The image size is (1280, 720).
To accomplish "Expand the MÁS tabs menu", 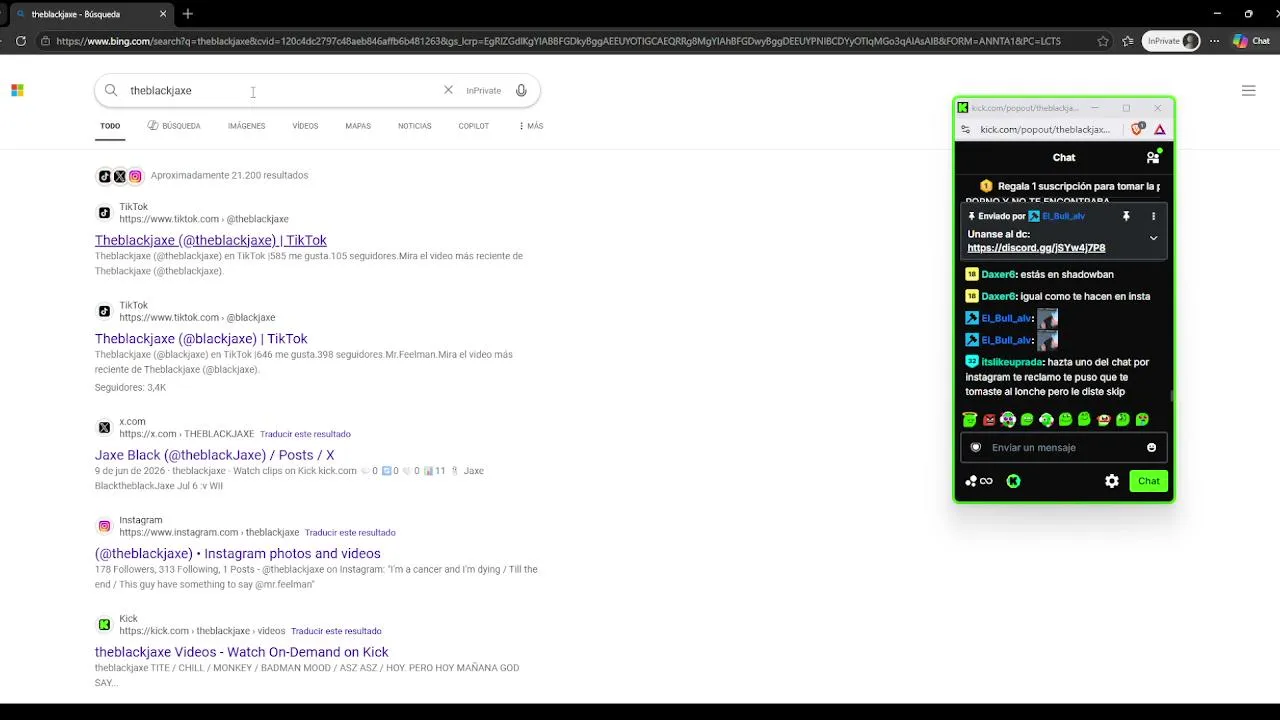I will [531, 126].
